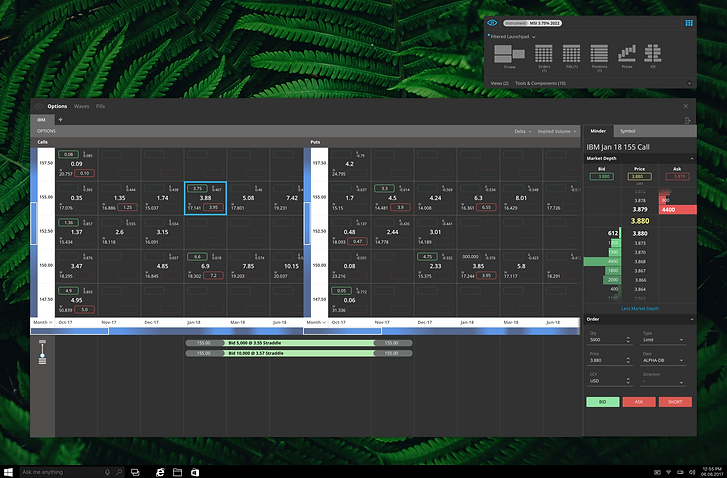Image resolution: width=727 pixels, height=478 pixels.
Task: Select the Minder tab
Action: coord(598,131)
